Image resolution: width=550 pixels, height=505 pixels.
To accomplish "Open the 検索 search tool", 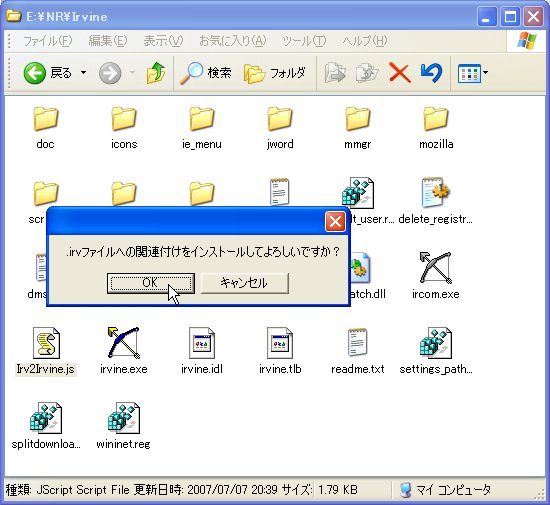I will [x=206, y=73].
